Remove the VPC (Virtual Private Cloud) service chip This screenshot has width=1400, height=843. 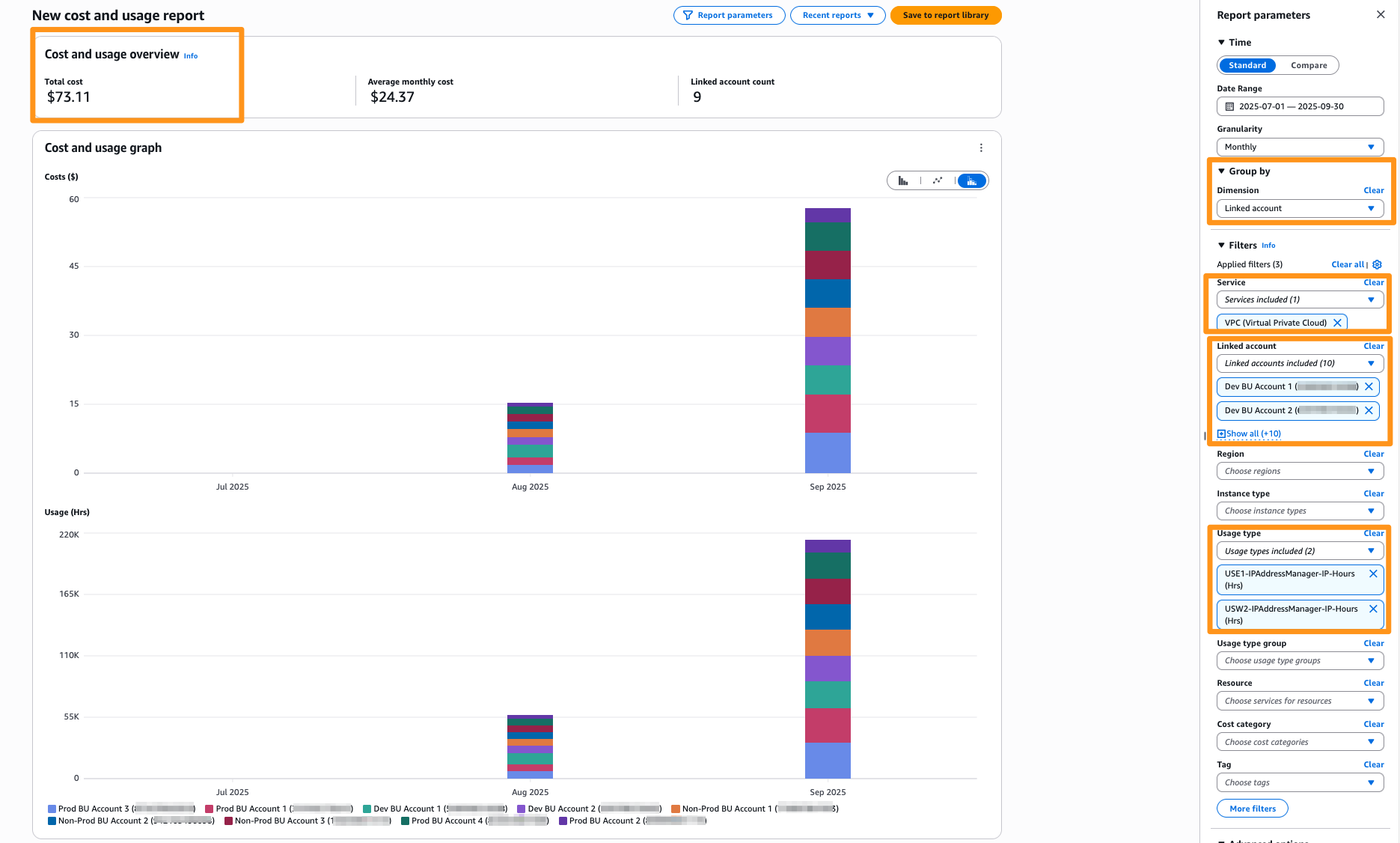click(x=1338, y=322)
